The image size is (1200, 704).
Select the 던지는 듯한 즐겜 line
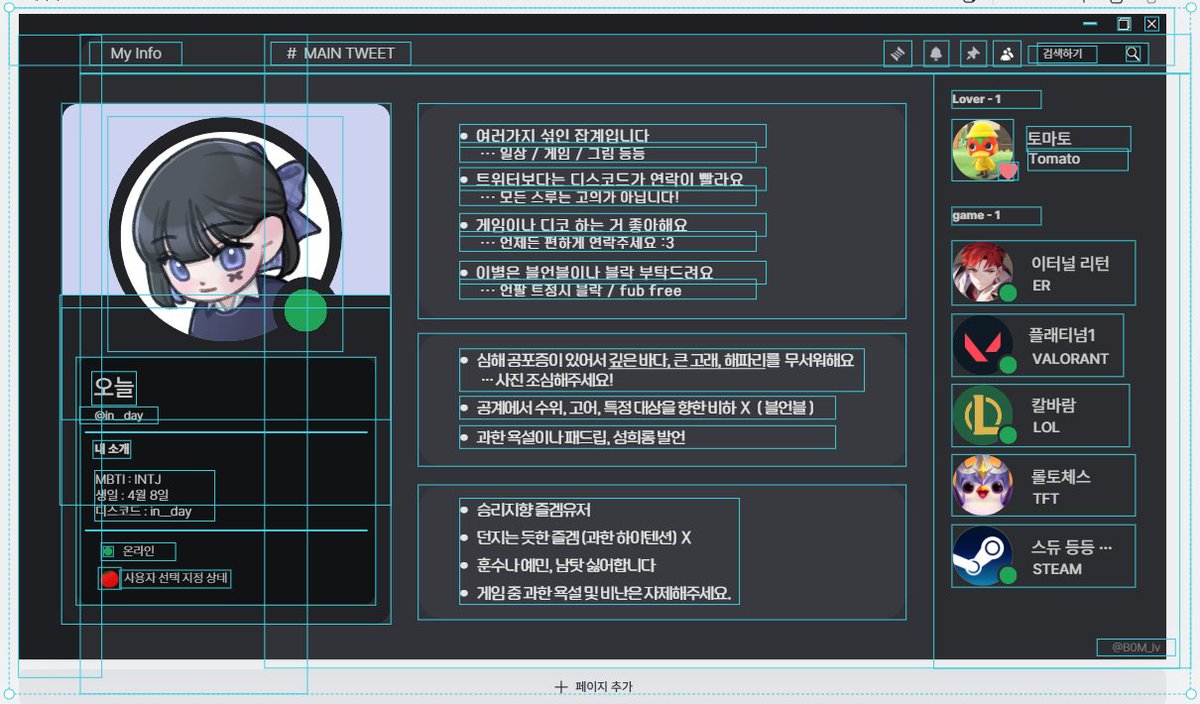584,538
